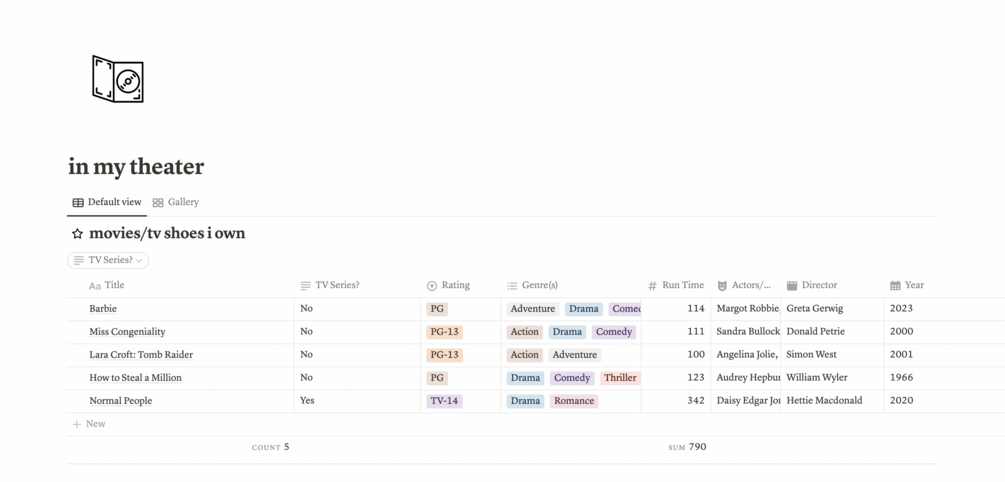Image resolution: width=1005 pixels, height=482 pixels.
Task: Click the Run Time hash icon
Action: [652, 286]
